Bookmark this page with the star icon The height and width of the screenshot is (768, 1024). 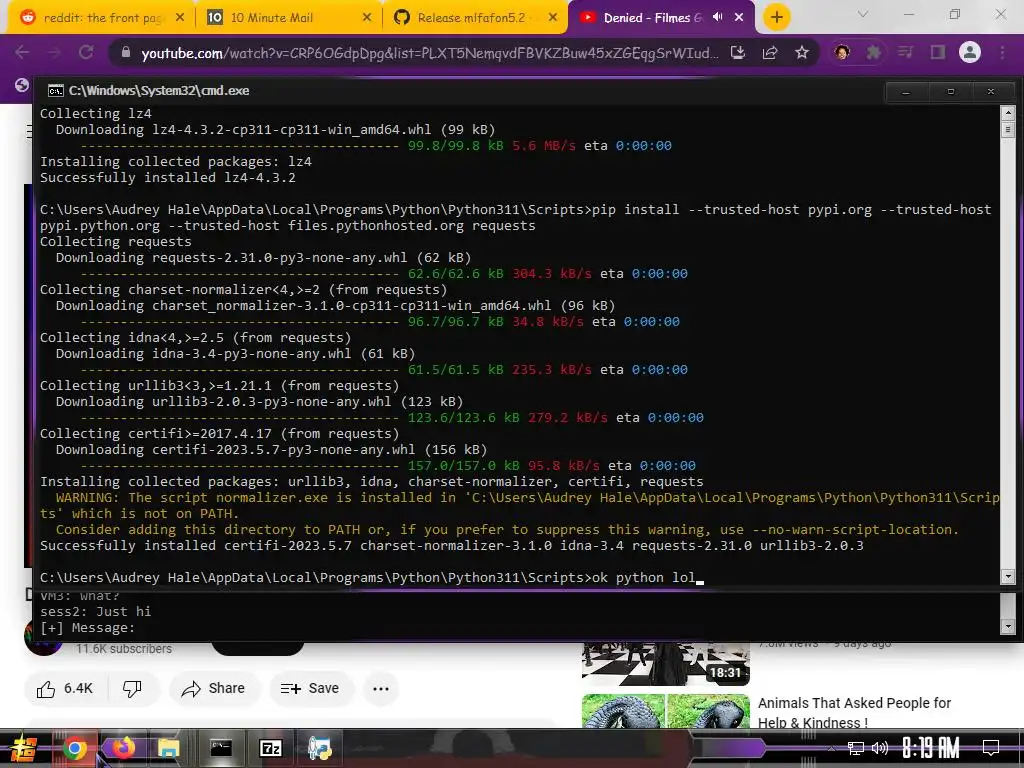802,52
